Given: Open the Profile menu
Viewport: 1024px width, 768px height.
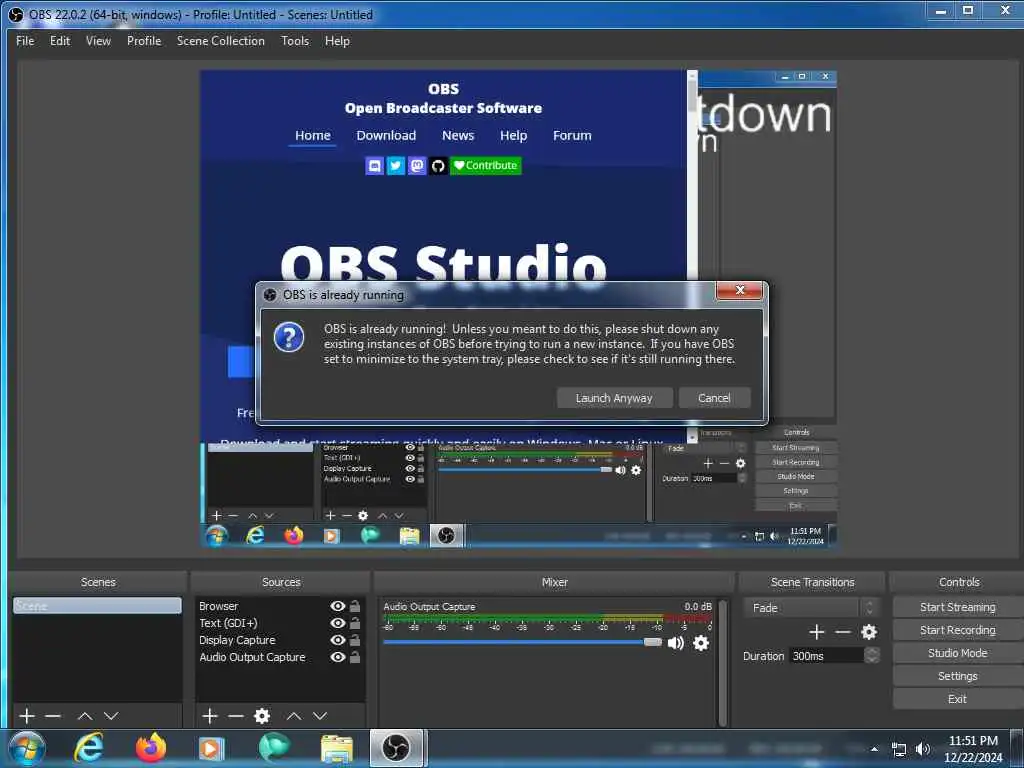Looking at the screenshot, I should point(144,40).
